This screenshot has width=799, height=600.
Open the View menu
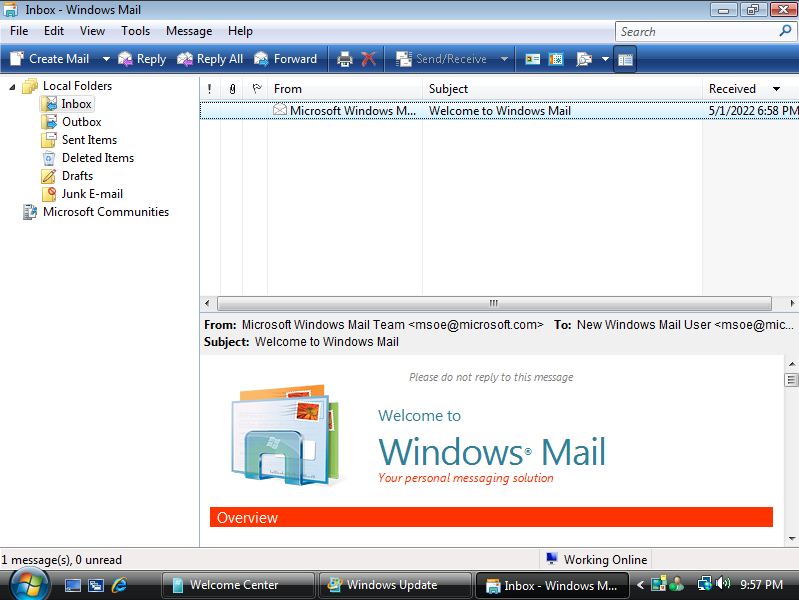point(92,31)
